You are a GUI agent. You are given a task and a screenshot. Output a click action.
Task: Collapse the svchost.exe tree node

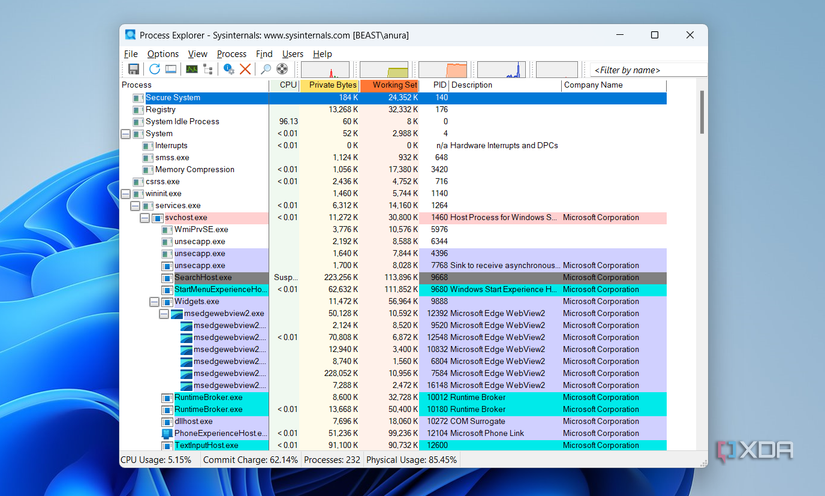pos(145,217)
